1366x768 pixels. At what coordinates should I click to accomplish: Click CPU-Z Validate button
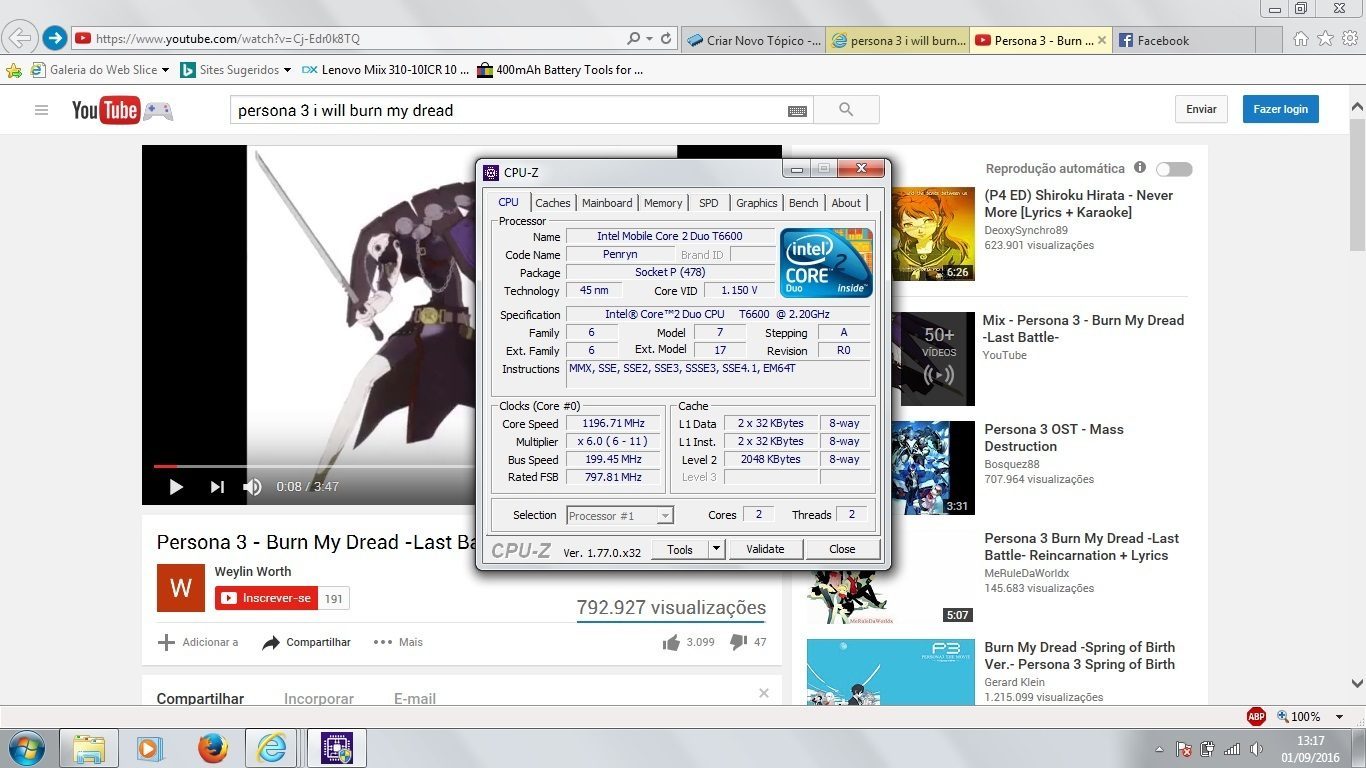point(765,549)
